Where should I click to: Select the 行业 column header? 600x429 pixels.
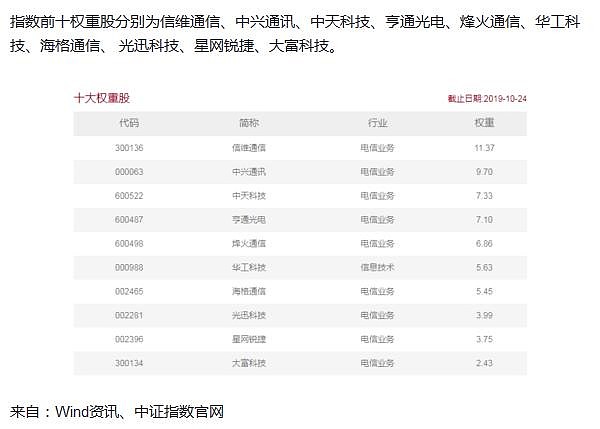coord(377,123)
